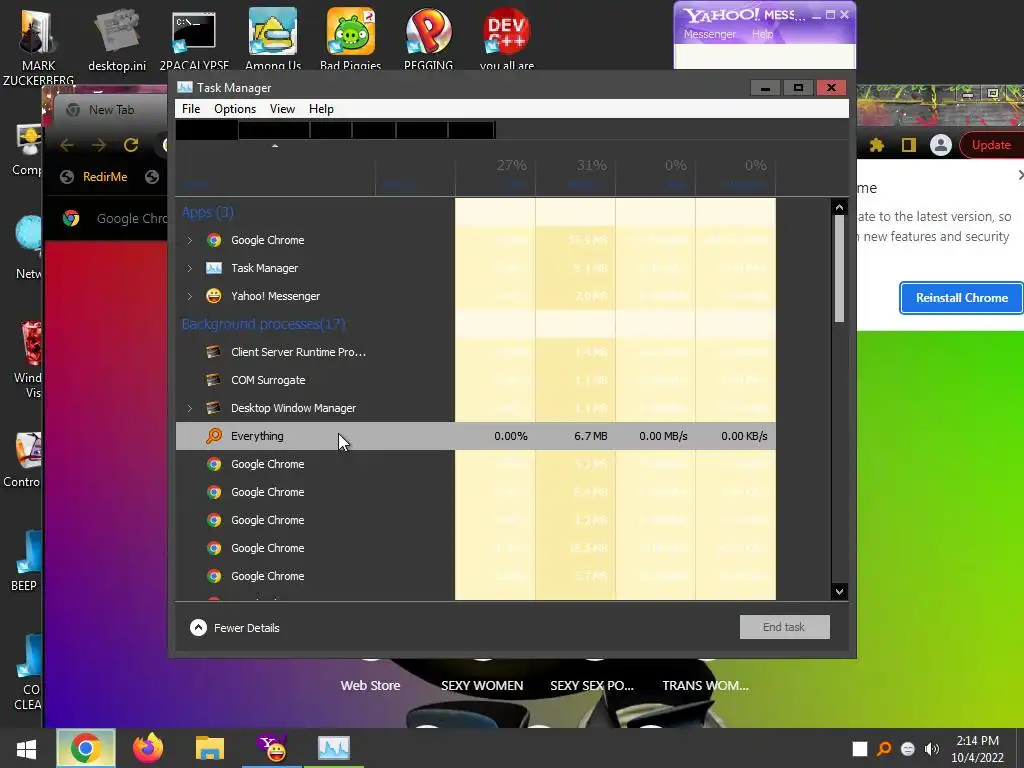This screenshot has width=1024, height=768.
Task: Click 0.00 MB/s disk value for Everything
Action: tap(663, 436)
